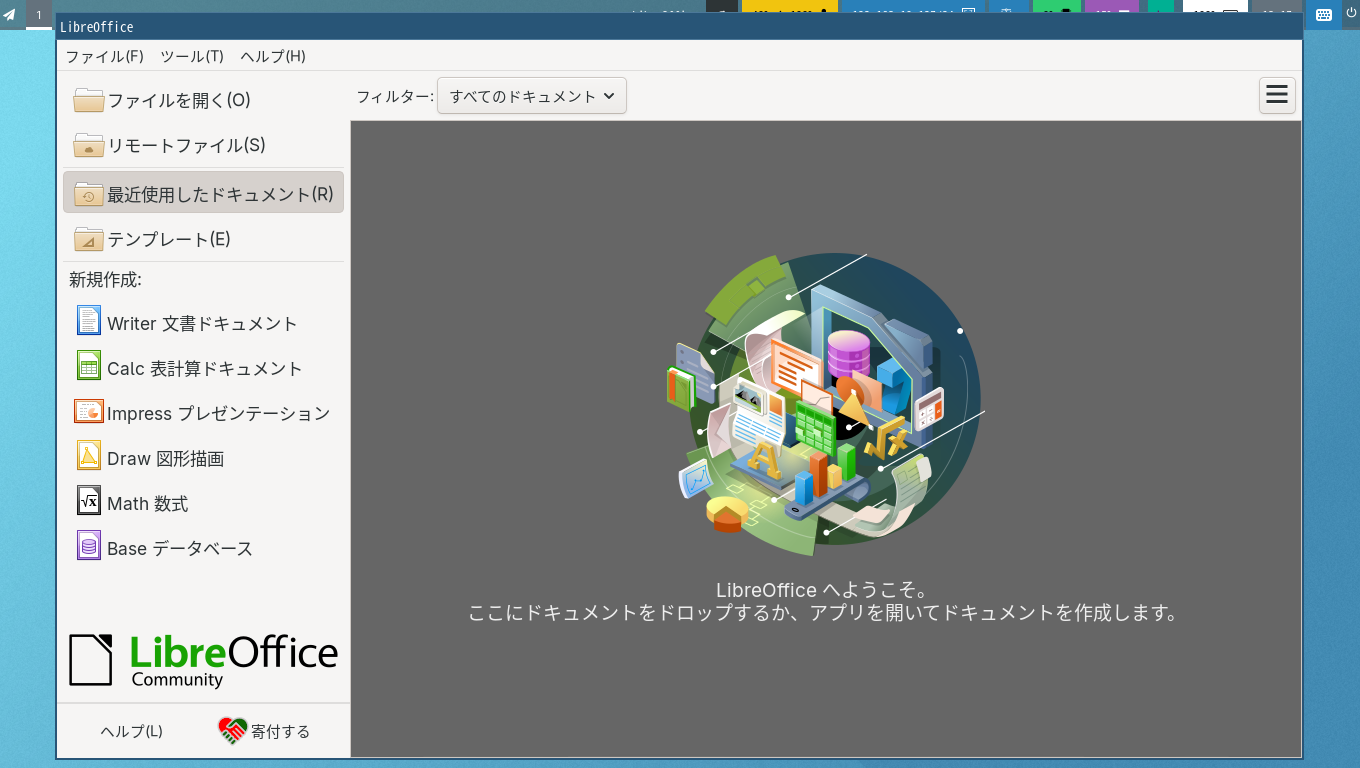Click the フィルター: label
Image resolution: width=1360 pixels, height=768 pixels.
395,96
